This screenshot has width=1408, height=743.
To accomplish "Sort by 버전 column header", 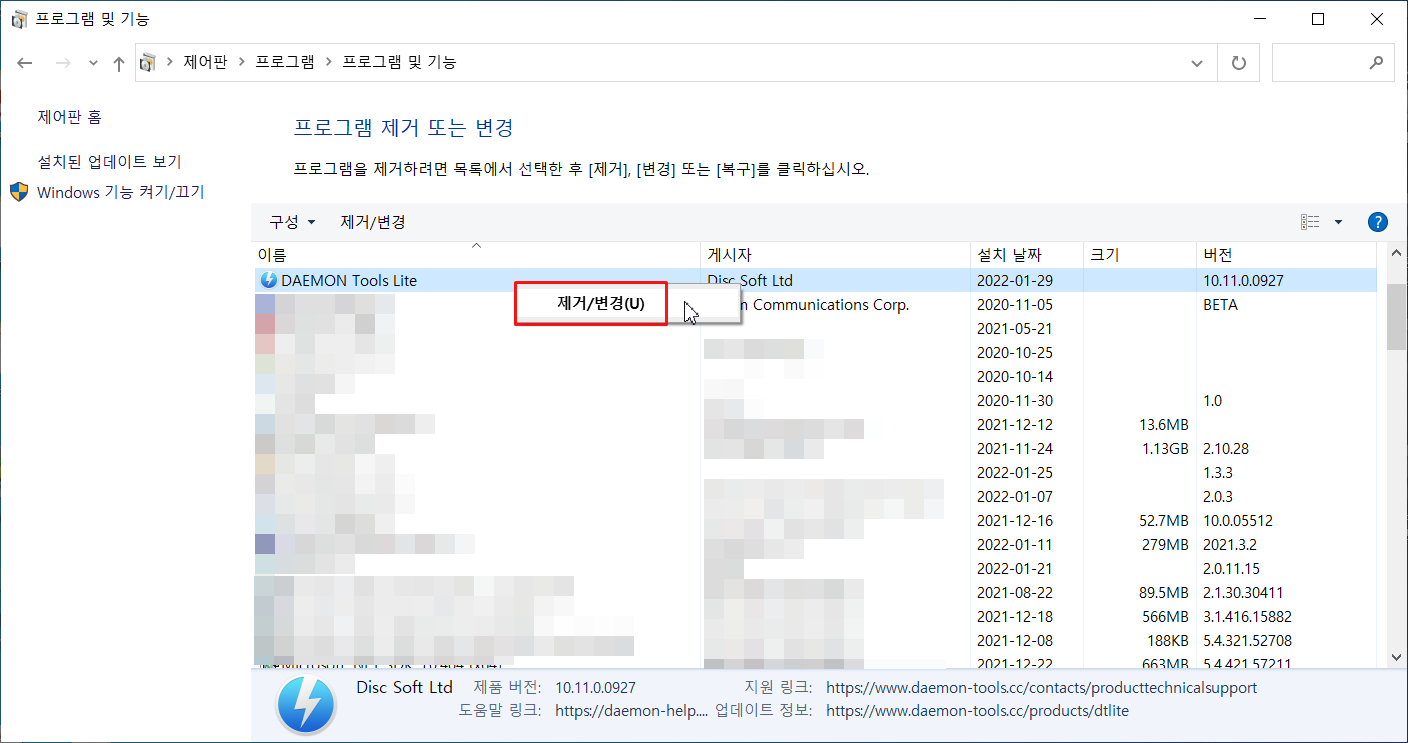I will click(1286, 255).
